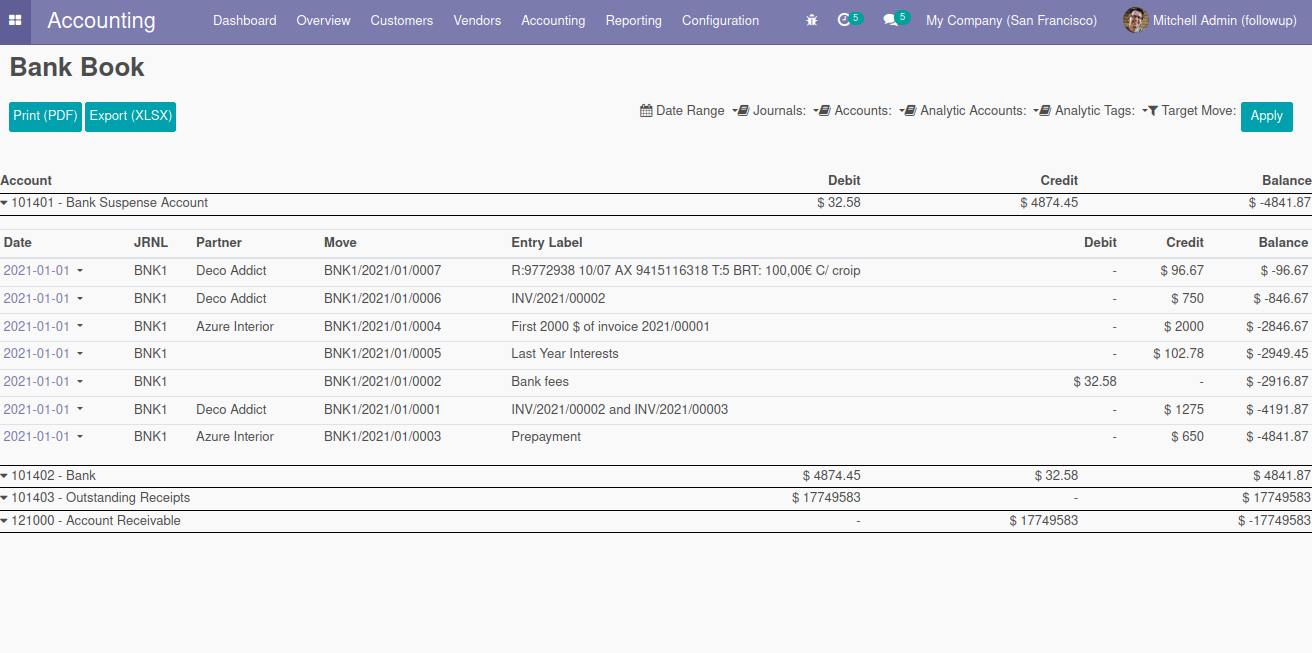The width and height of the screenshot is (1312, 653).
Task: Open date menu for the Bank fees entry
Action: (80, 381)
